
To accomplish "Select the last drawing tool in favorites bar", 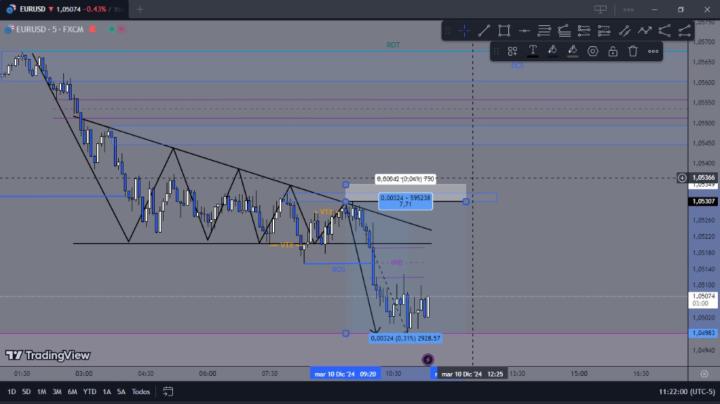I will (684, 31).
